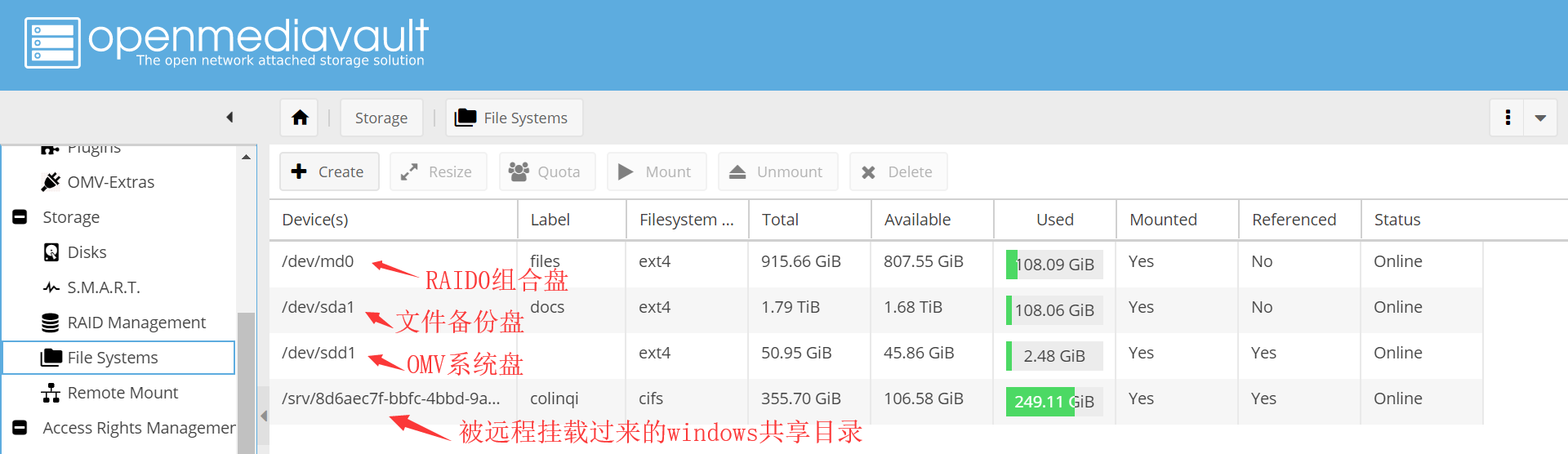This screenshot has width=1568, height=454.
Task: Click the openmediavault logo icon
Action: [x=52, y=42]
